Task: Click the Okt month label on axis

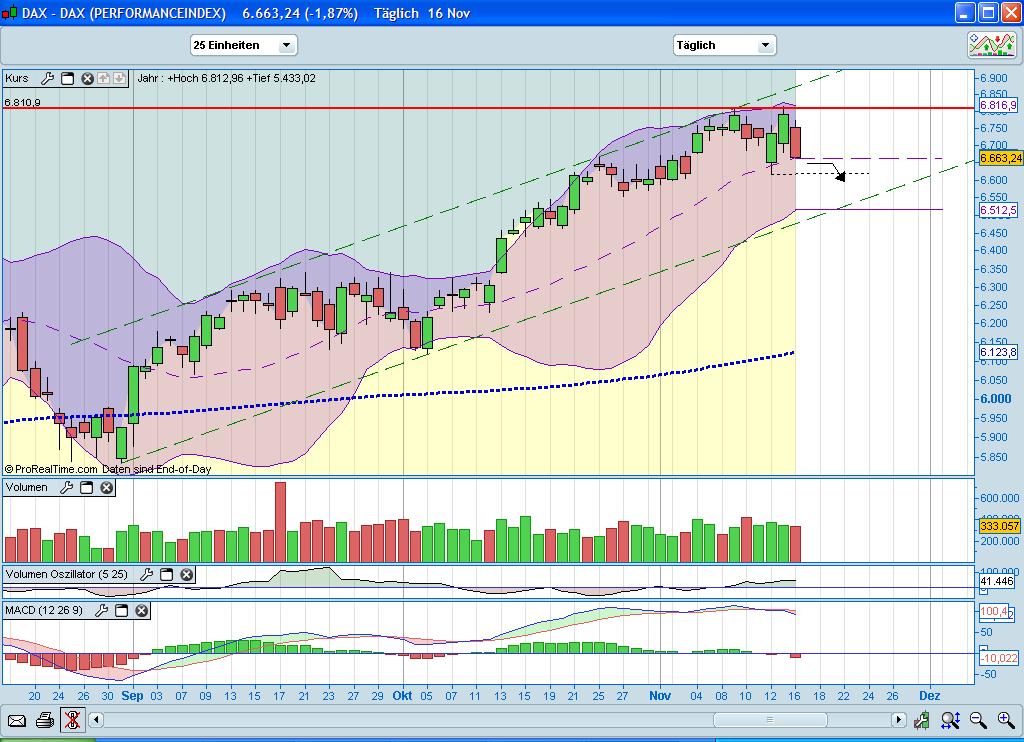Action: coord(402,696)
